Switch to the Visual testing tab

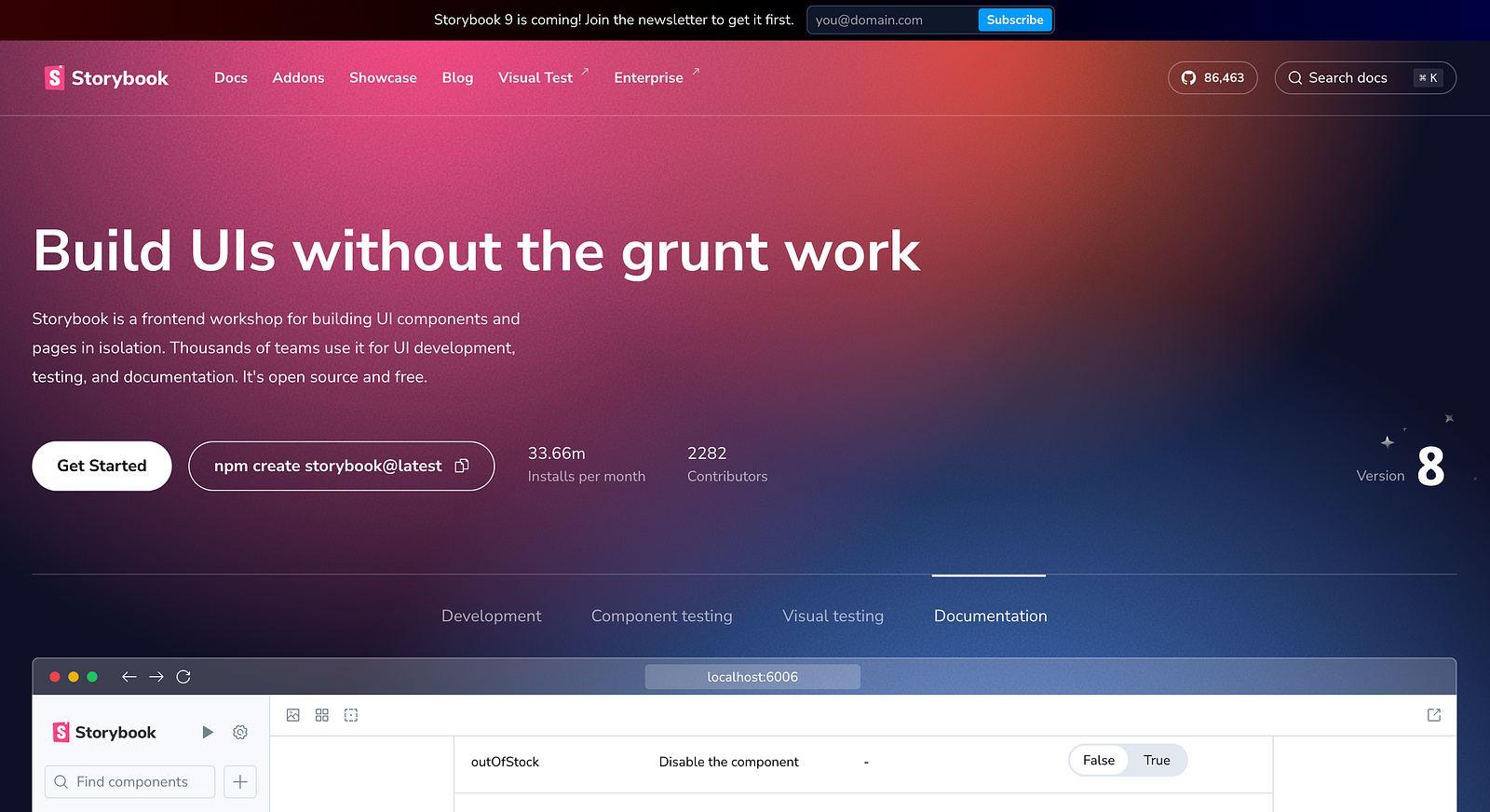(833, 616)
